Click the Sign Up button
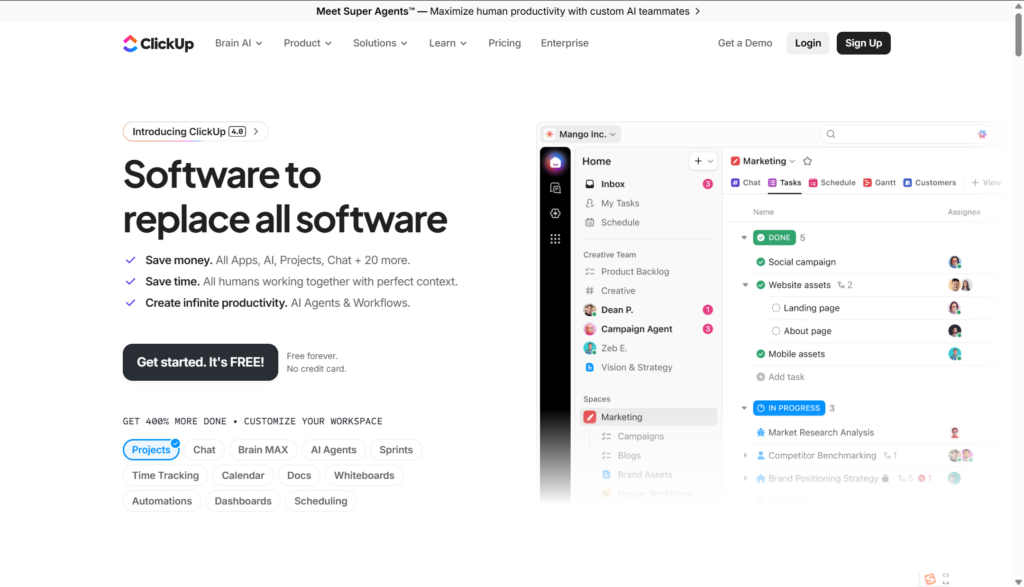Viewport: 1024px width, 587px height. tap(863, 43)
